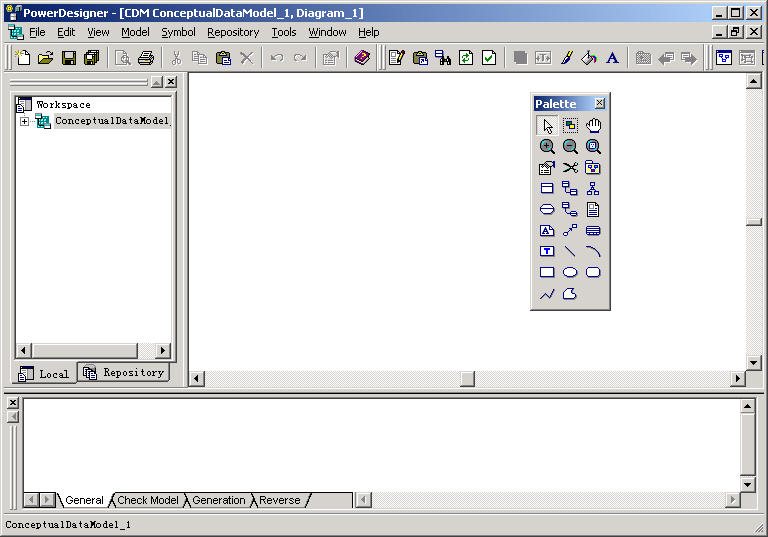Viewport: 768px width, 537px height.
Task: Click the New document toolbar icon
Action: point(23,58)
